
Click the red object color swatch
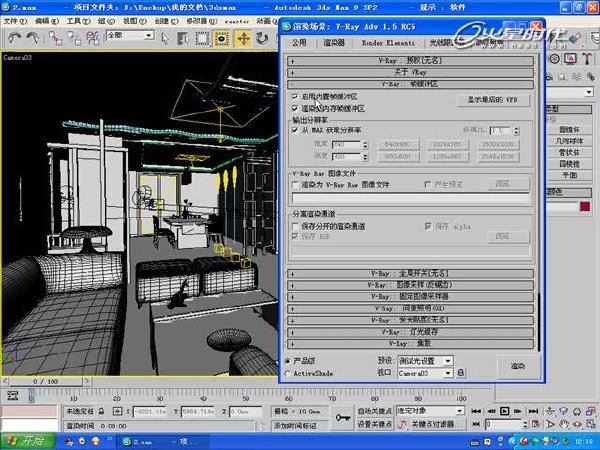(x=585, y=207)
